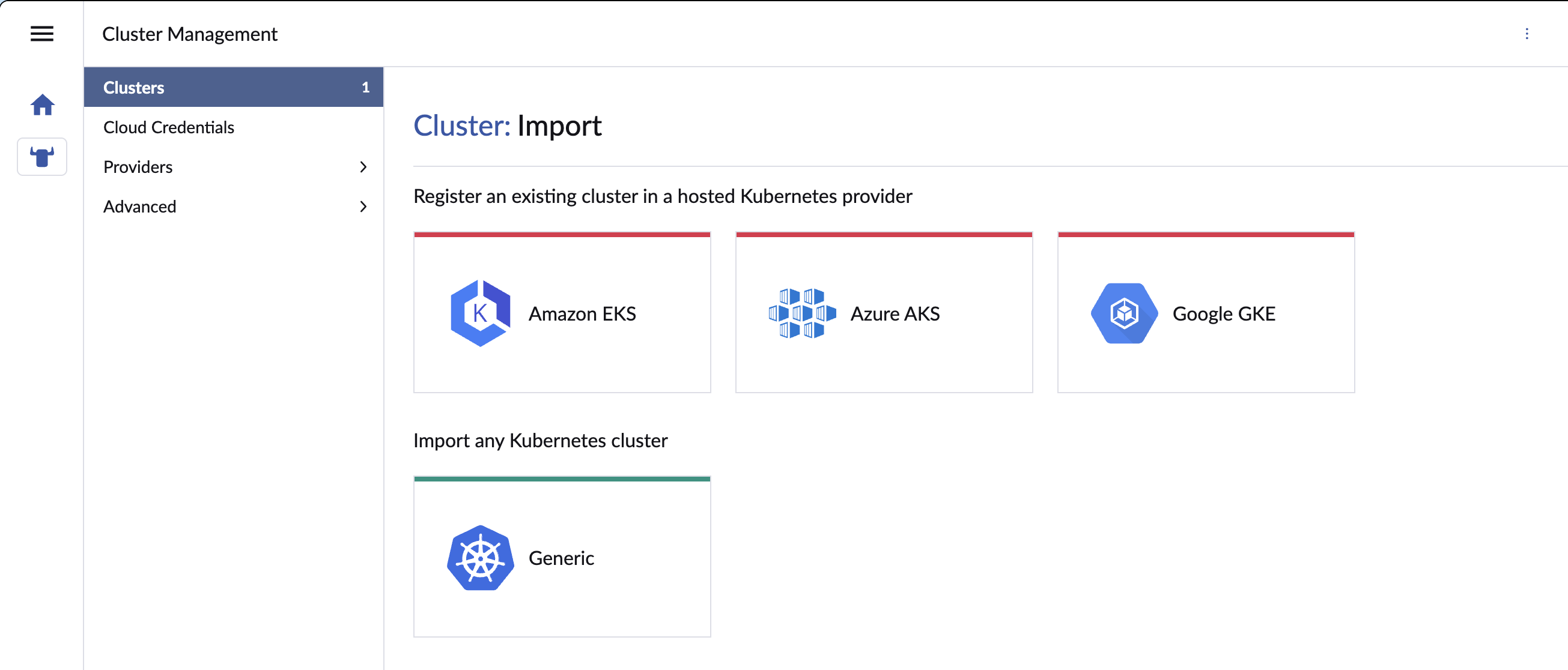
Task: Choose the Generic import card
Action: coord(562,556)
